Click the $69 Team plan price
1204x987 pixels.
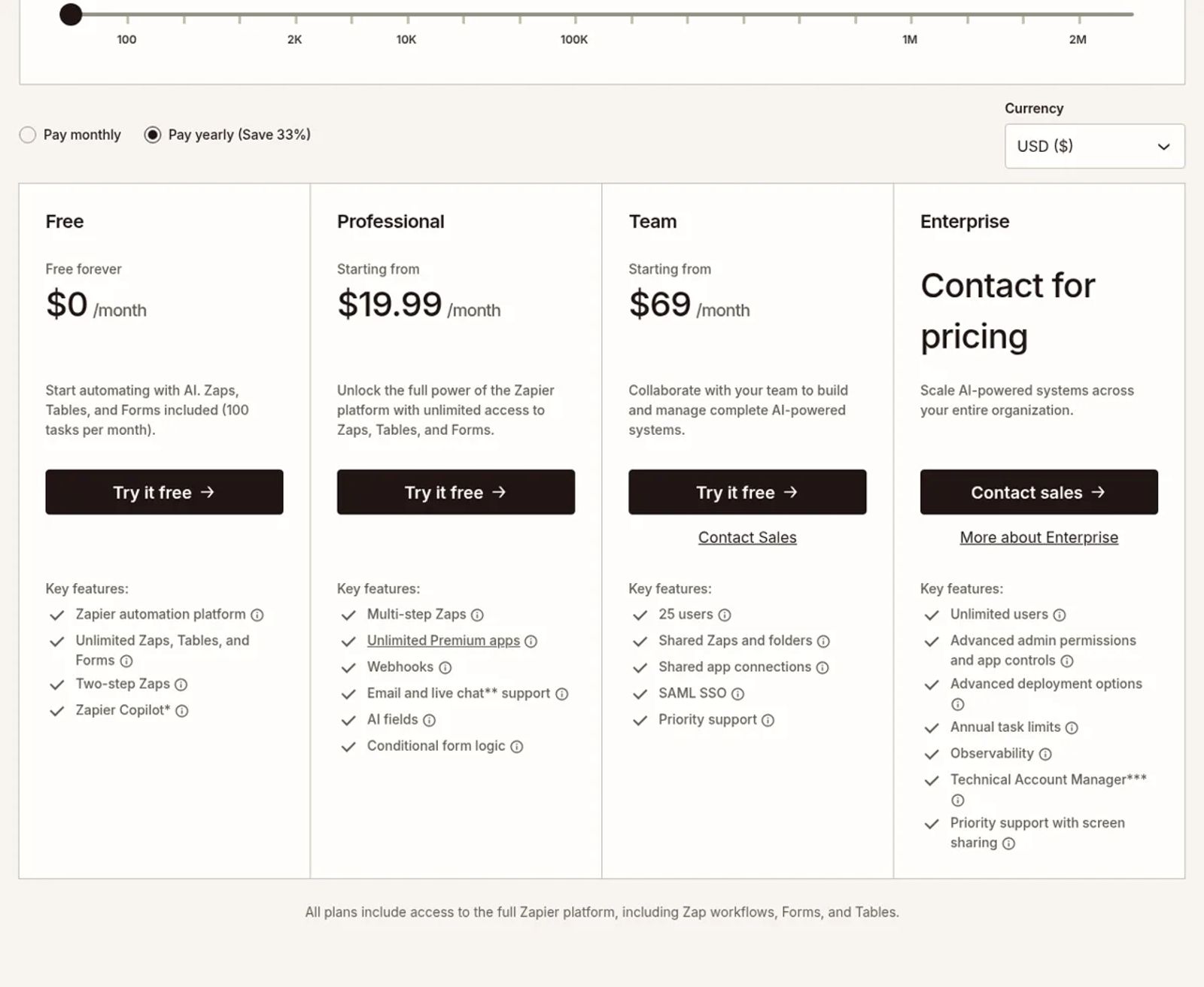click(x=660, y=305)
